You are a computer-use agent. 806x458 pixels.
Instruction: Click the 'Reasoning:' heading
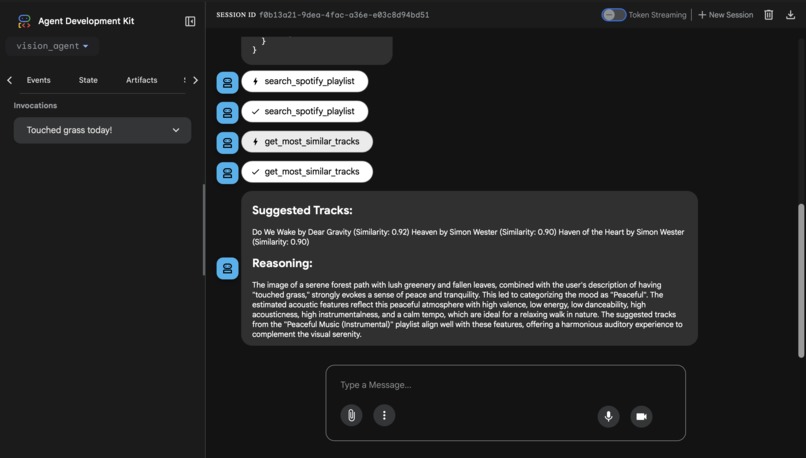[x=282, y=263]
